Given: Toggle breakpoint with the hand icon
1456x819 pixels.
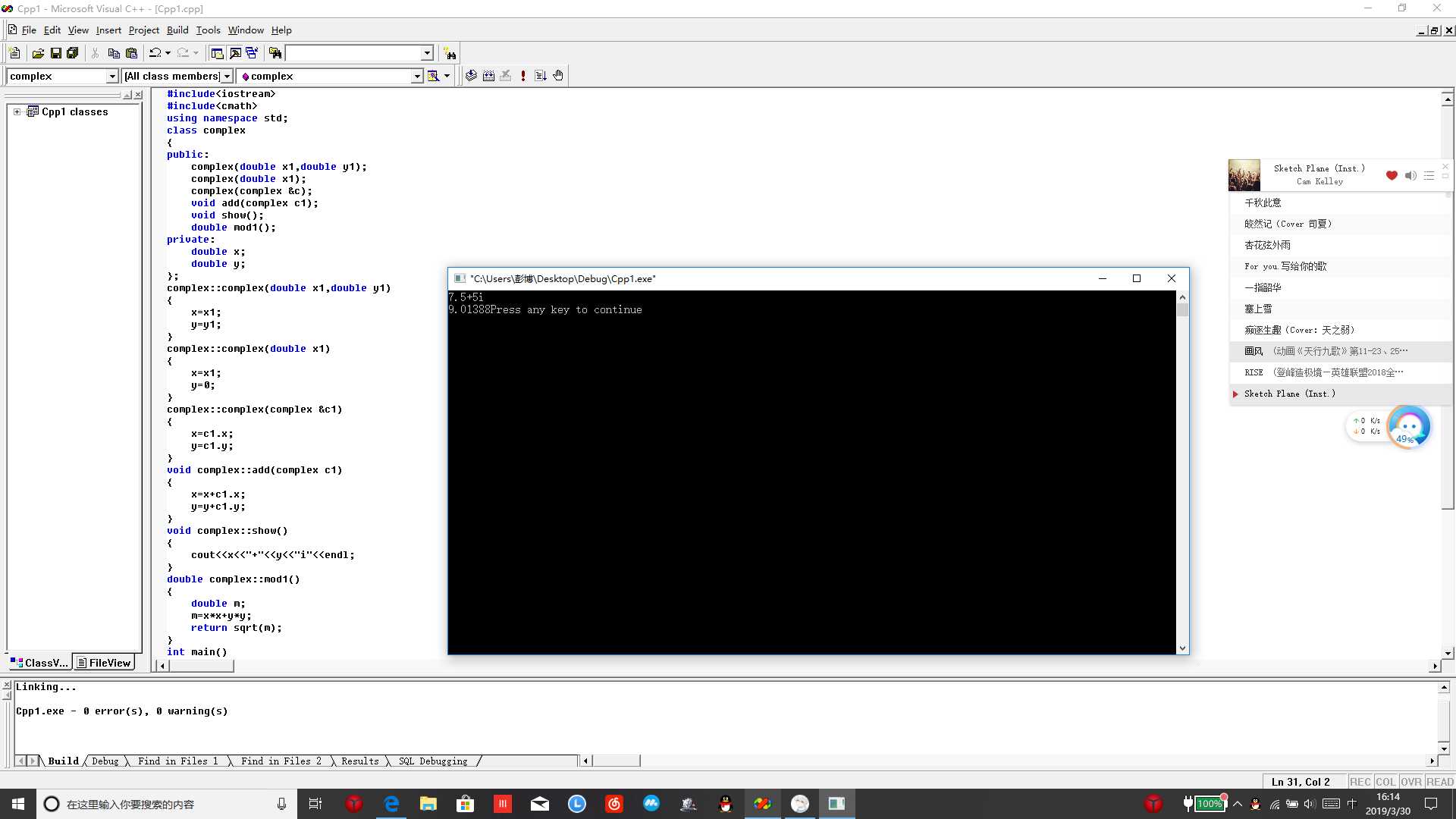Looking at the screenshot, I should [x=558, y=76].
